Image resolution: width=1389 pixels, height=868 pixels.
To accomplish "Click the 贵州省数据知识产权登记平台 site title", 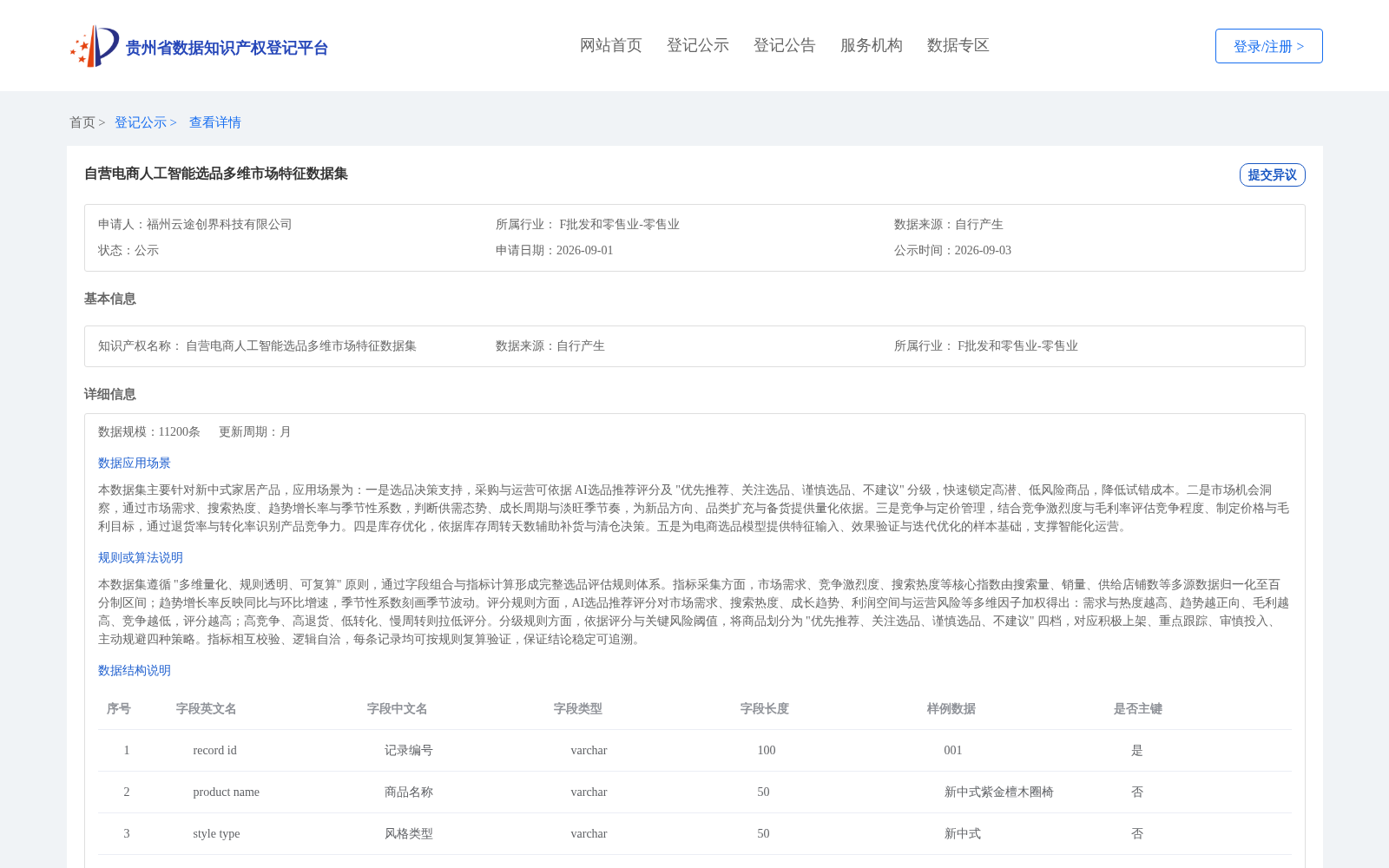I will click(227, 48).
